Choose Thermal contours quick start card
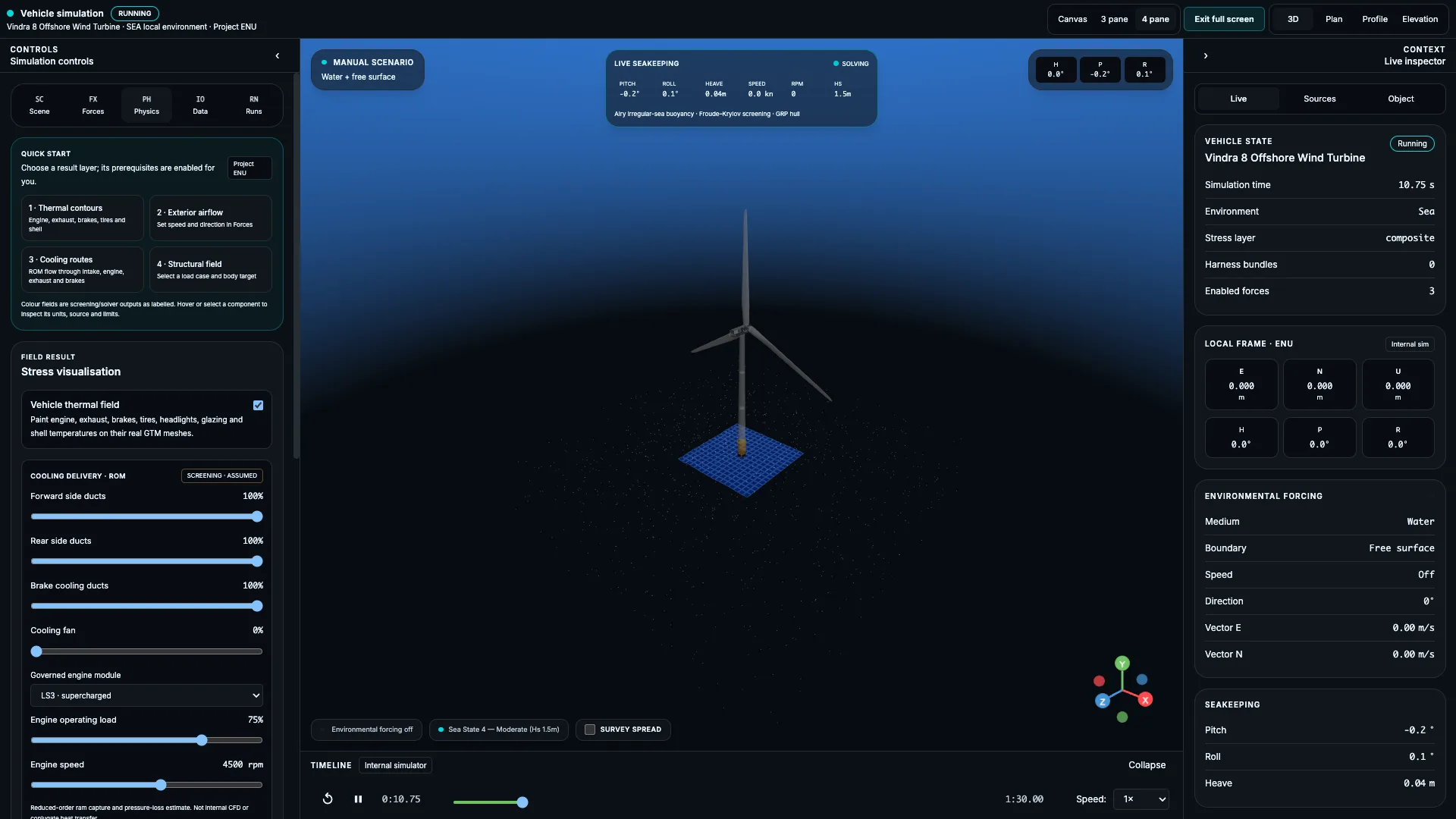 click(83, 218)
